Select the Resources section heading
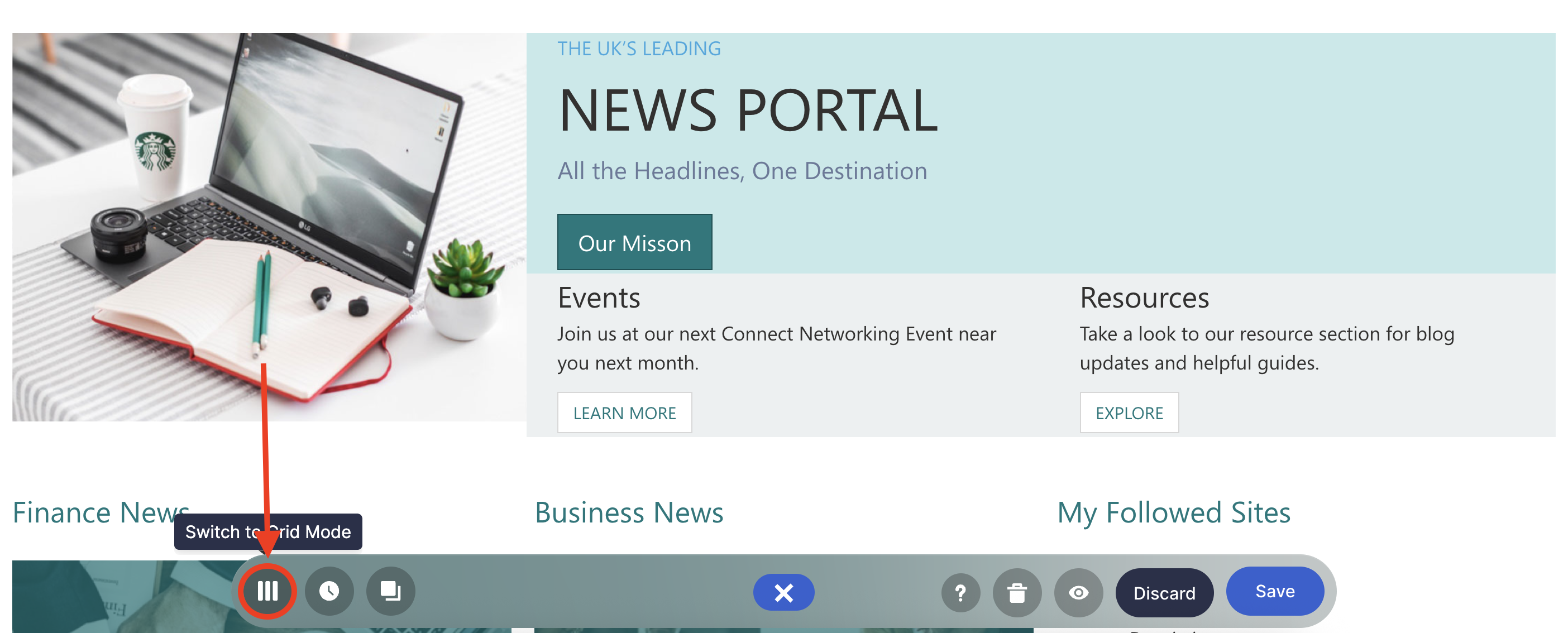The height and width of the screenshot is (633, 1568). click(x=1144, y=298)
